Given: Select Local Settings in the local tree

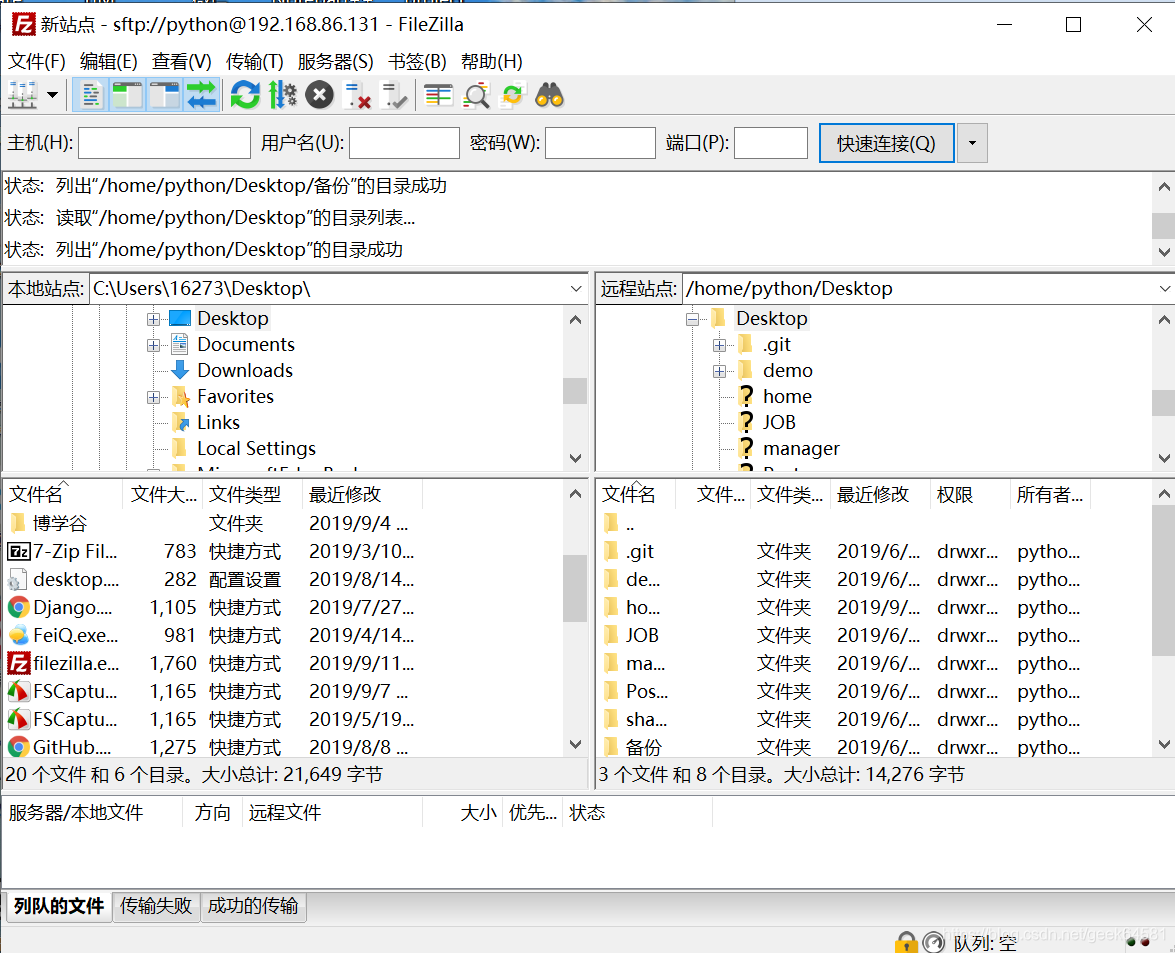Looking at the screenshot, I should click(256, 448).
